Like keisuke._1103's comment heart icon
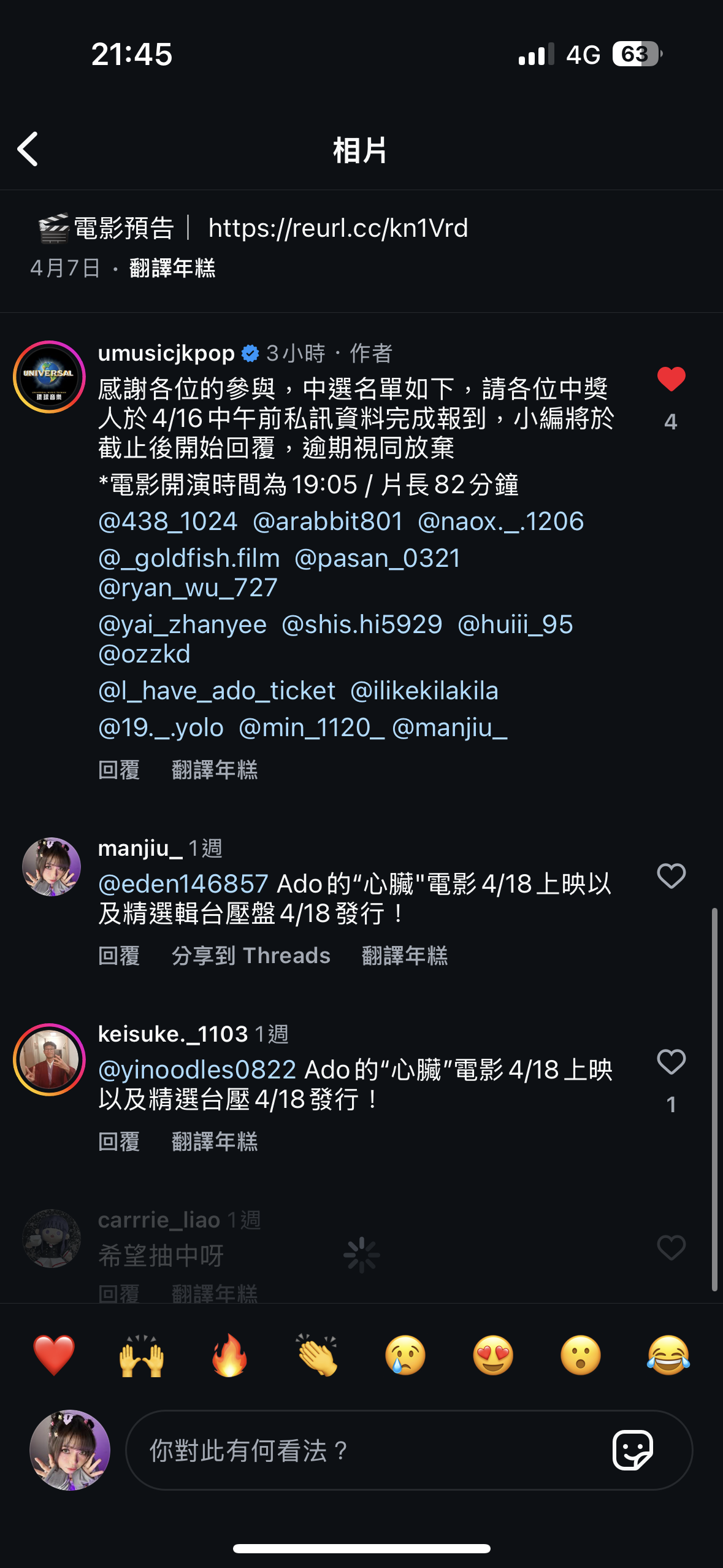The height and width of the screenshot is (1568, 723). [671, 1061]
